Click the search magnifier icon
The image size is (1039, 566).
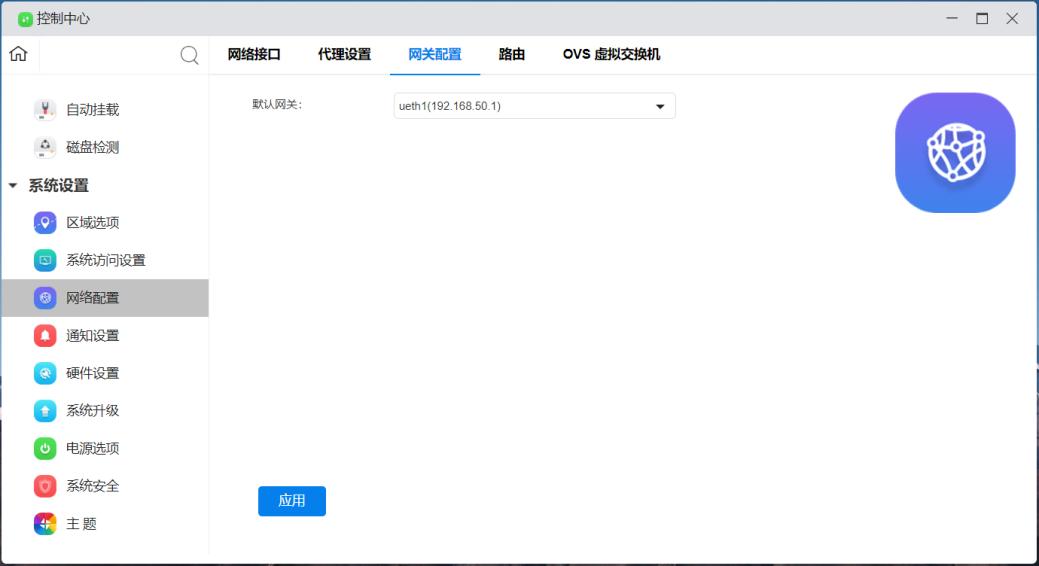pos(189,55)
